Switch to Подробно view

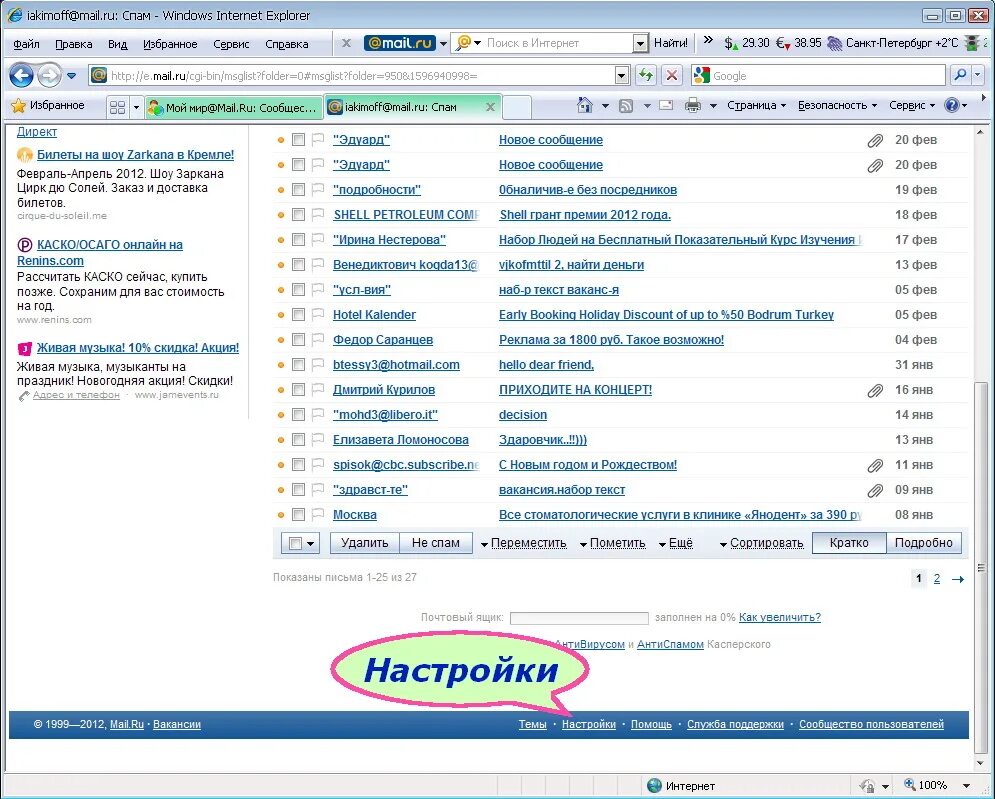(923, 543)
